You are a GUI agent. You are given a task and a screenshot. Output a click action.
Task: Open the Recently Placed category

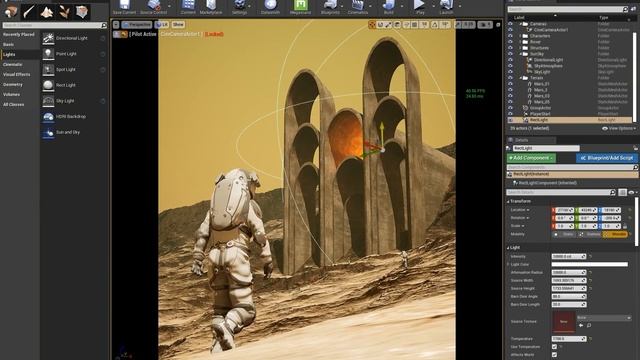click(x=19, y=35)
